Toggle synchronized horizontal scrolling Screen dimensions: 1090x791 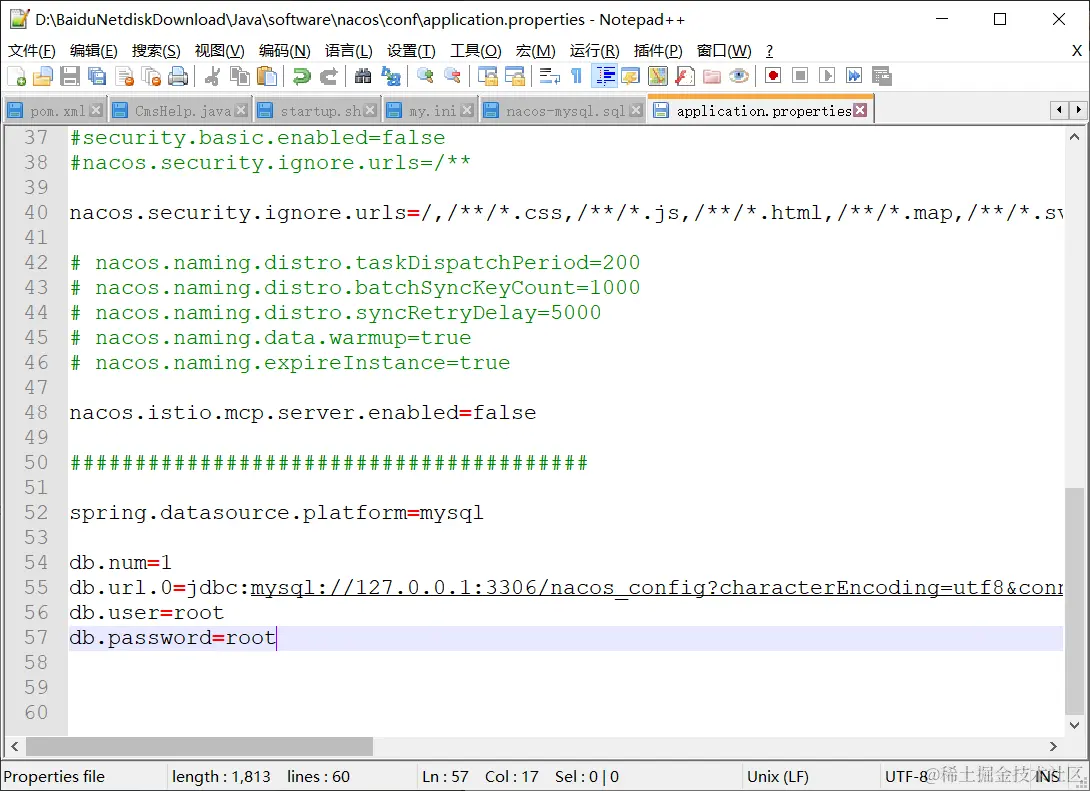tap(514, 76)
